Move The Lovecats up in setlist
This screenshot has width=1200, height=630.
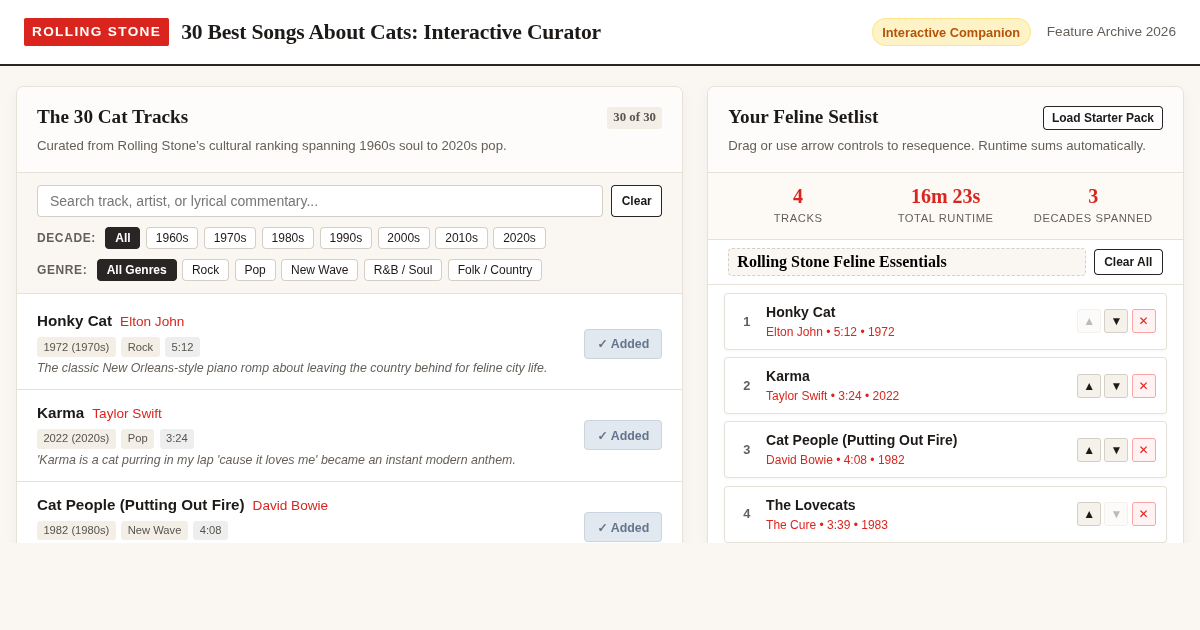pos(1089,514)
